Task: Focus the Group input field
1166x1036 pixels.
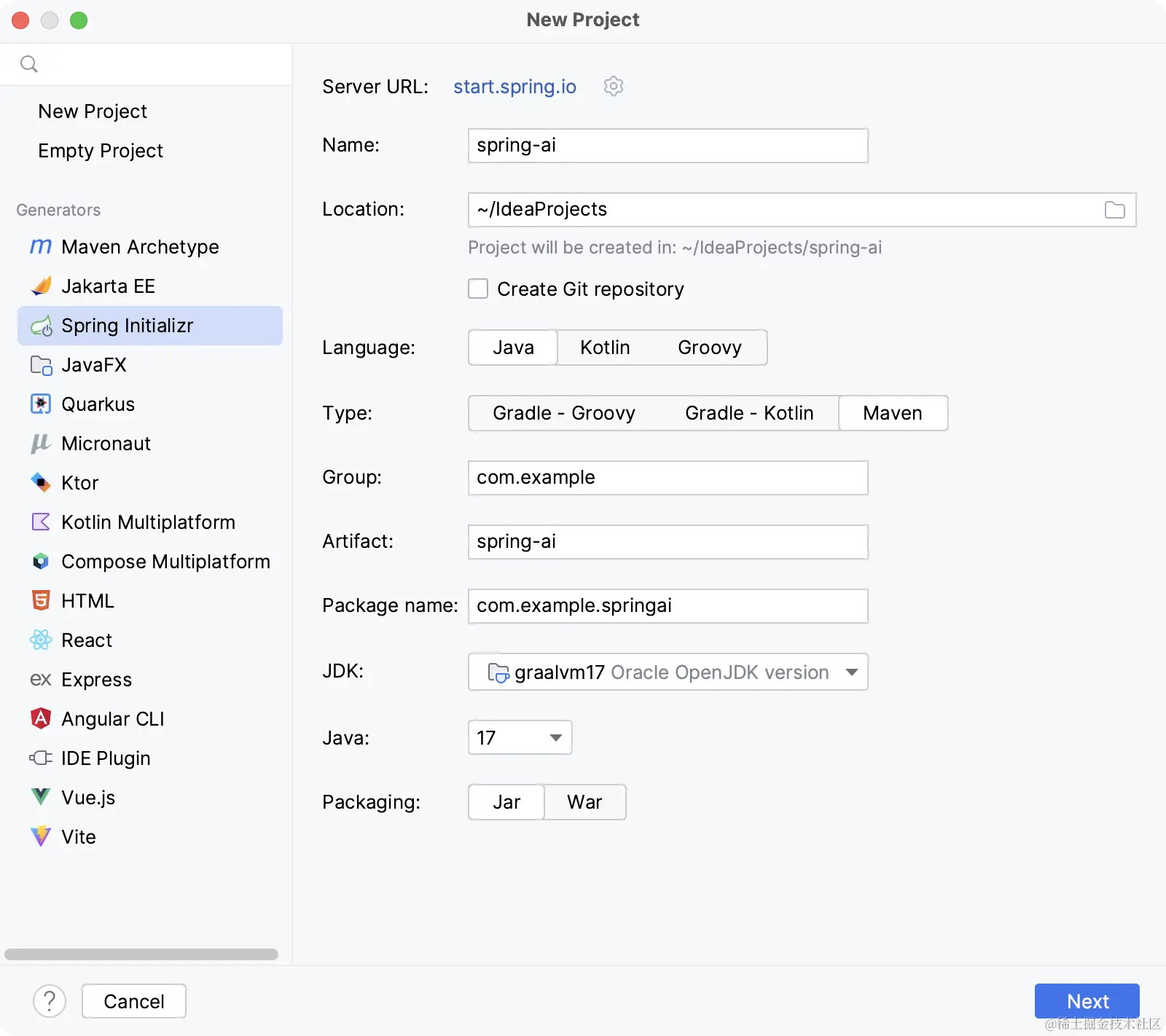Action: coord(668,478)
